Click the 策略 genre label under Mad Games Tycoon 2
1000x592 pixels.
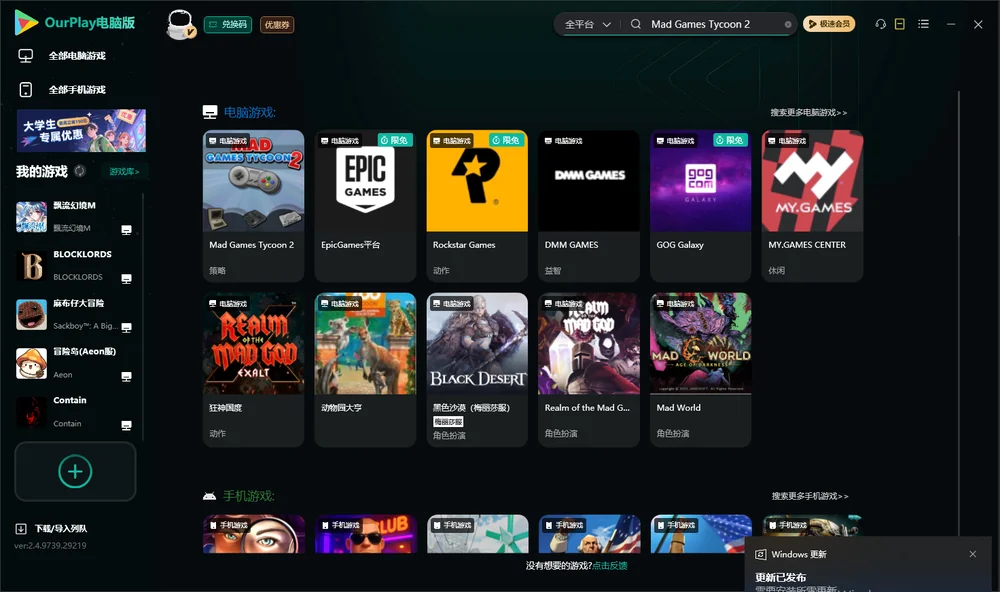point(217,270)
